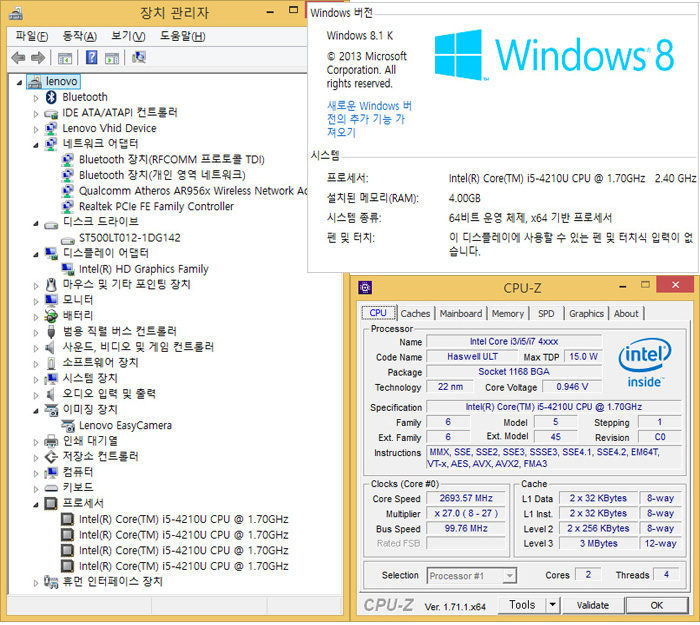
Task: Open the 보기(V) menu
Action: (x=128, y=36)
